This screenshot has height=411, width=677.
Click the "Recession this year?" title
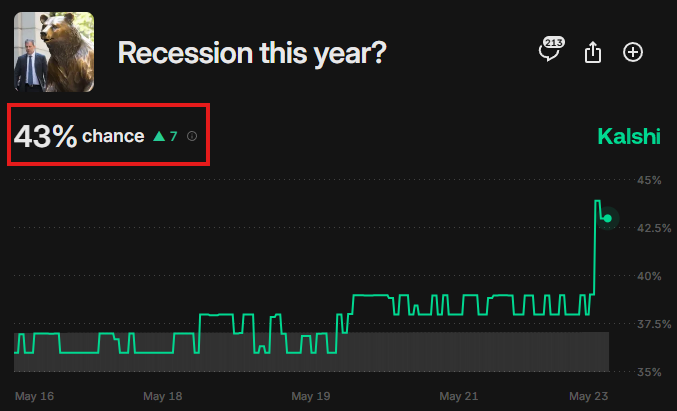tap(252, 53)
